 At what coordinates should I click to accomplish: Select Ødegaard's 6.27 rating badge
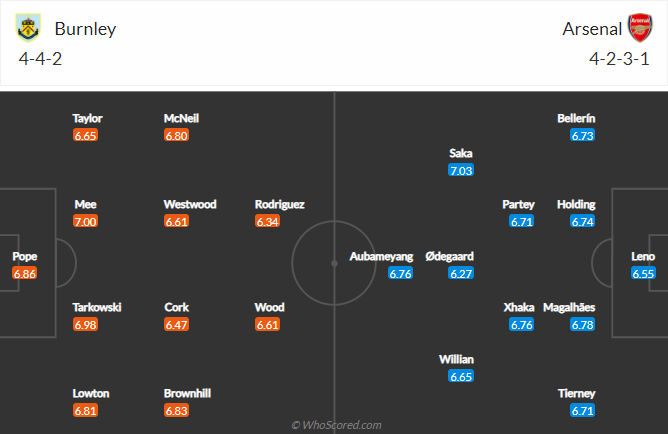click(x=461, y=273)
